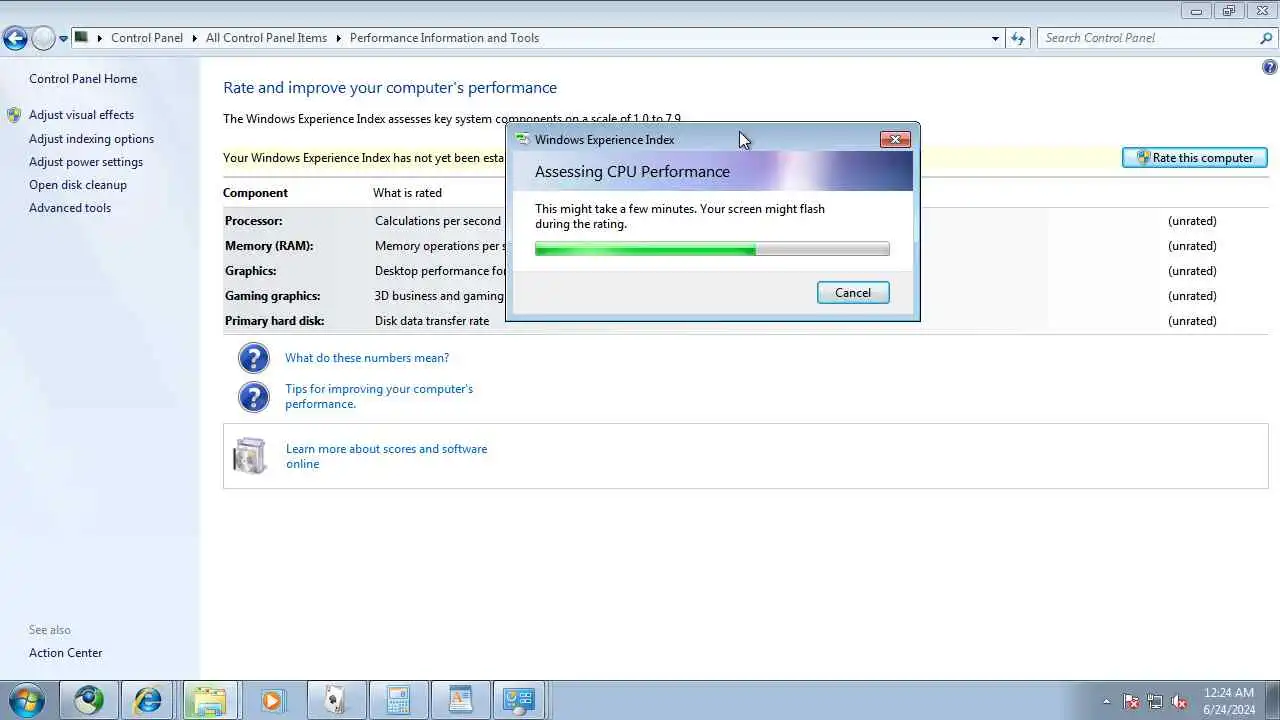This screenshot has width=1280, height=720.
Task: Open Windows Explorer folder in taskbar
Action: point(210,700)
